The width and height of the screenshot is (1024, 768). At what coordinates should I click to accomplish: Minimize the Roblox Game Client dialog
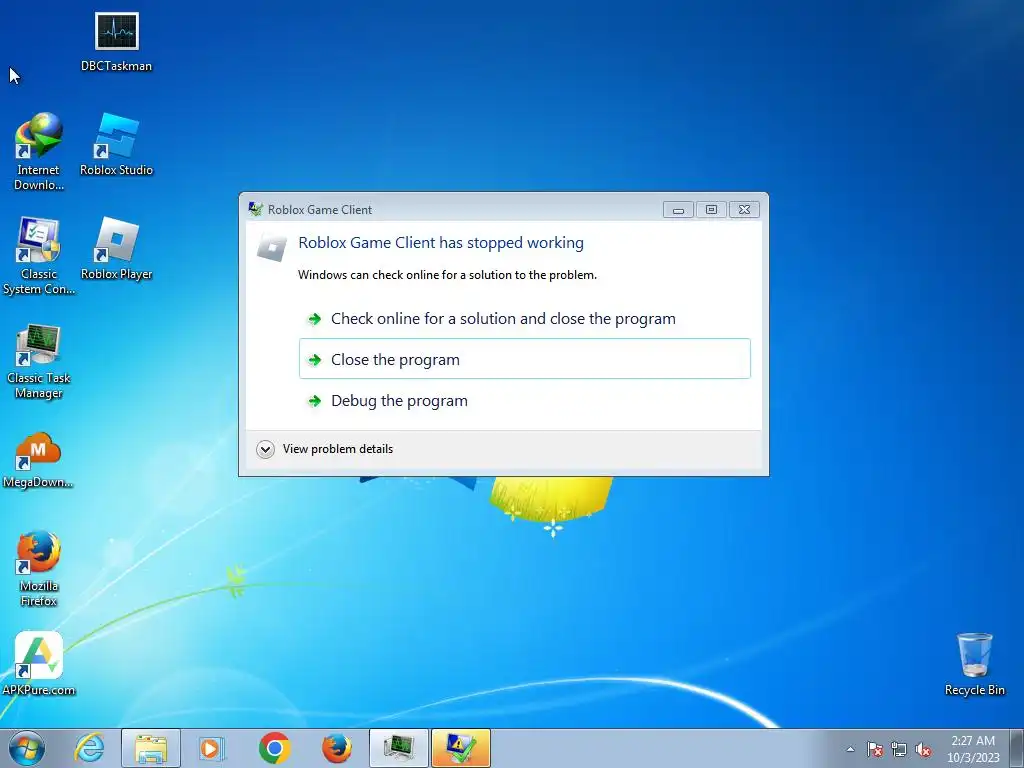[x=679, y=210]
